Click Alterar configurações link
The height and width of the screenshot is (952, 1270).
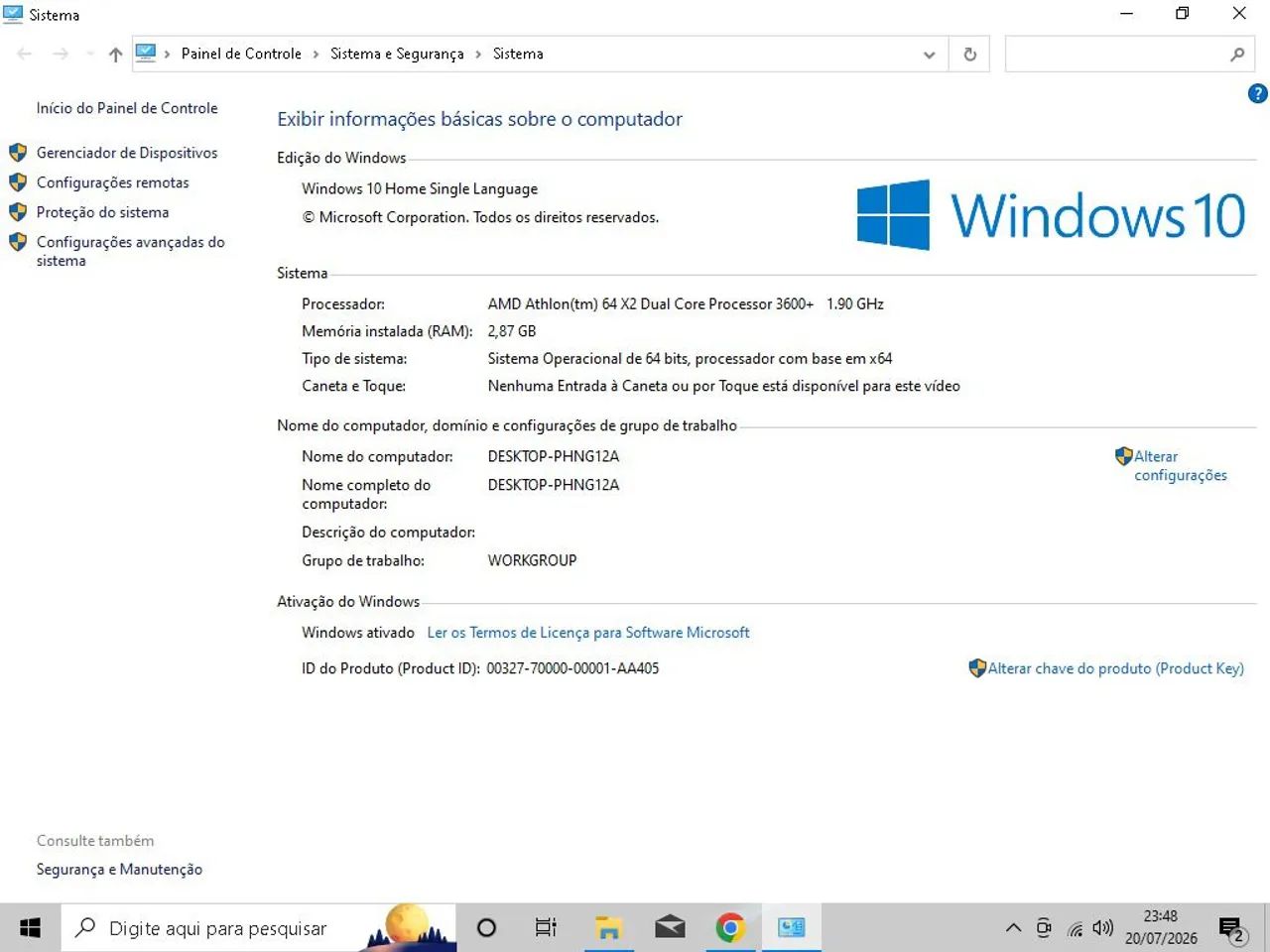point(1180,466)
